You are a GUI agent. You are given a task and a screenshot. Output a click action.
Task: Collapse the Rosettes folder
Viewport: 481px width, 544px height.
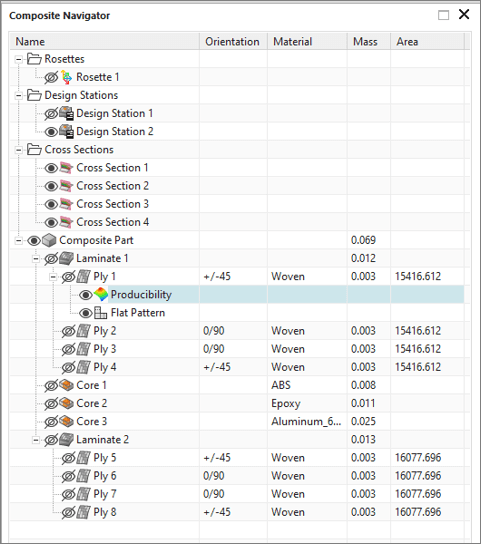tap(19, 59)
